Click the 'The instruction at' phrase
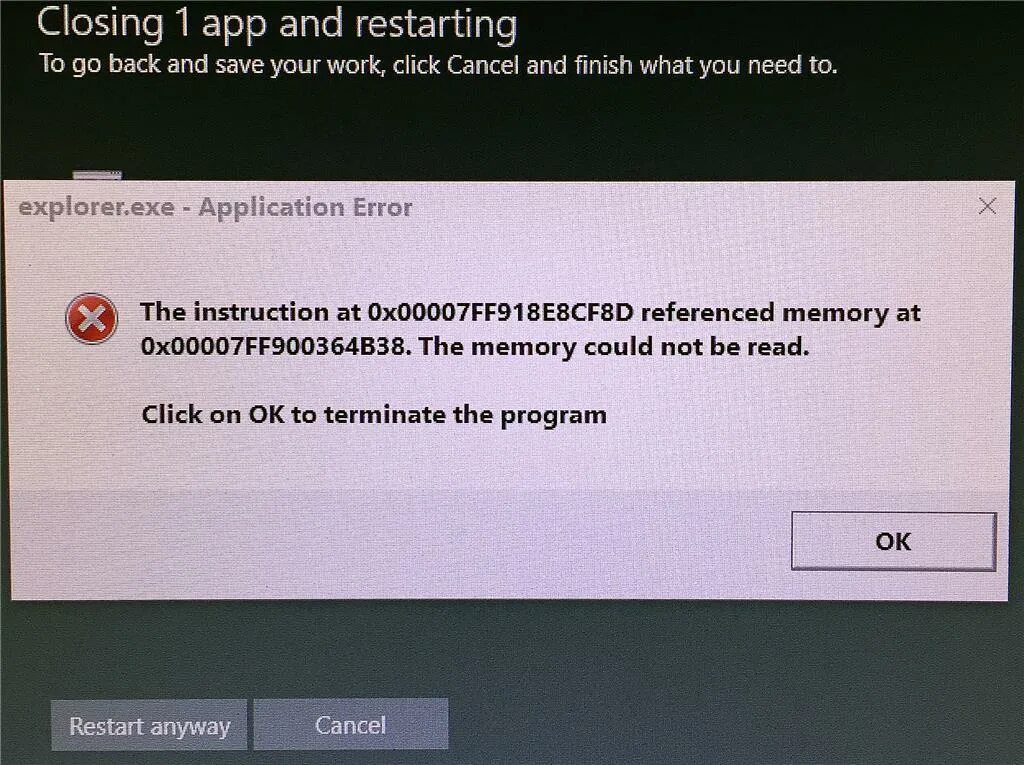 250,312
